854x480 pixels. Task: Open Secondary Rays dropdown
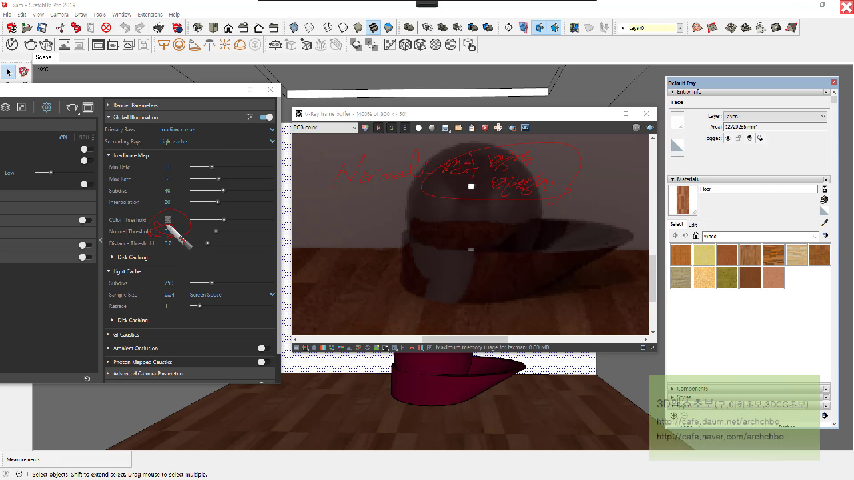[218, 142]
